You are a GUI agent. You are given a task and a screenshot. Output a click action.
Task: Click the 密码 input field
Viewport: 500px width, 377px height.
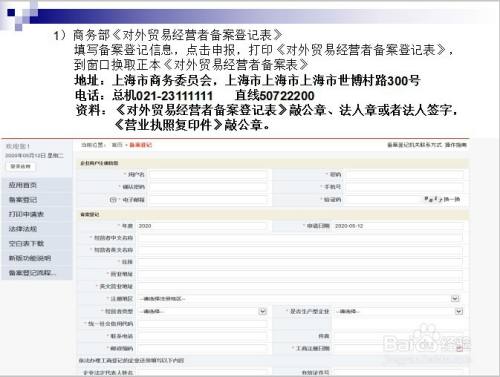[405, 174]
